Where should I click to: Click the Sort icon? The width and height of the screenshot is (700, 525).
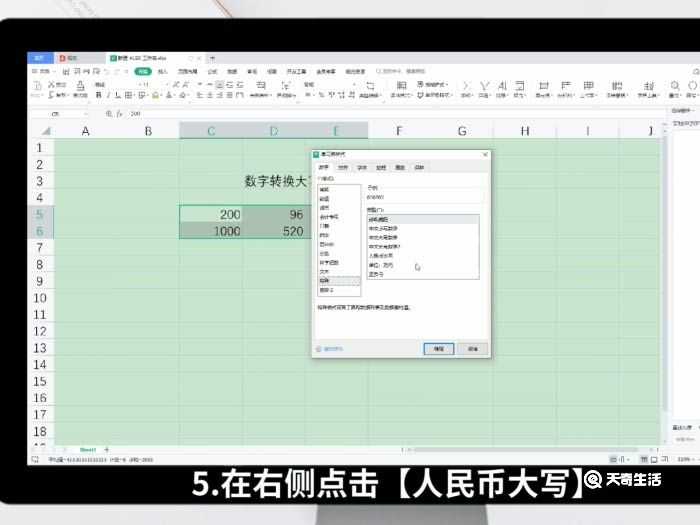[x=502, y=85]
